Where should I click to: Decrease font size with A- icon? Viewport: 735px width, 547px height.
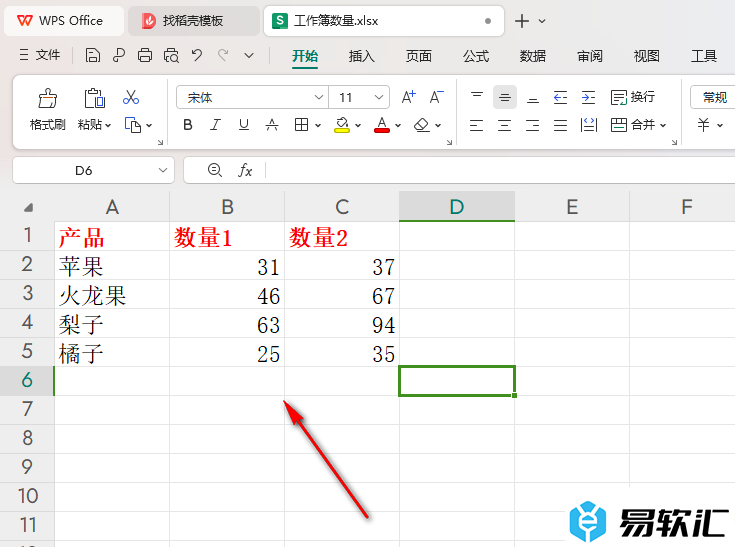(436, 97)
